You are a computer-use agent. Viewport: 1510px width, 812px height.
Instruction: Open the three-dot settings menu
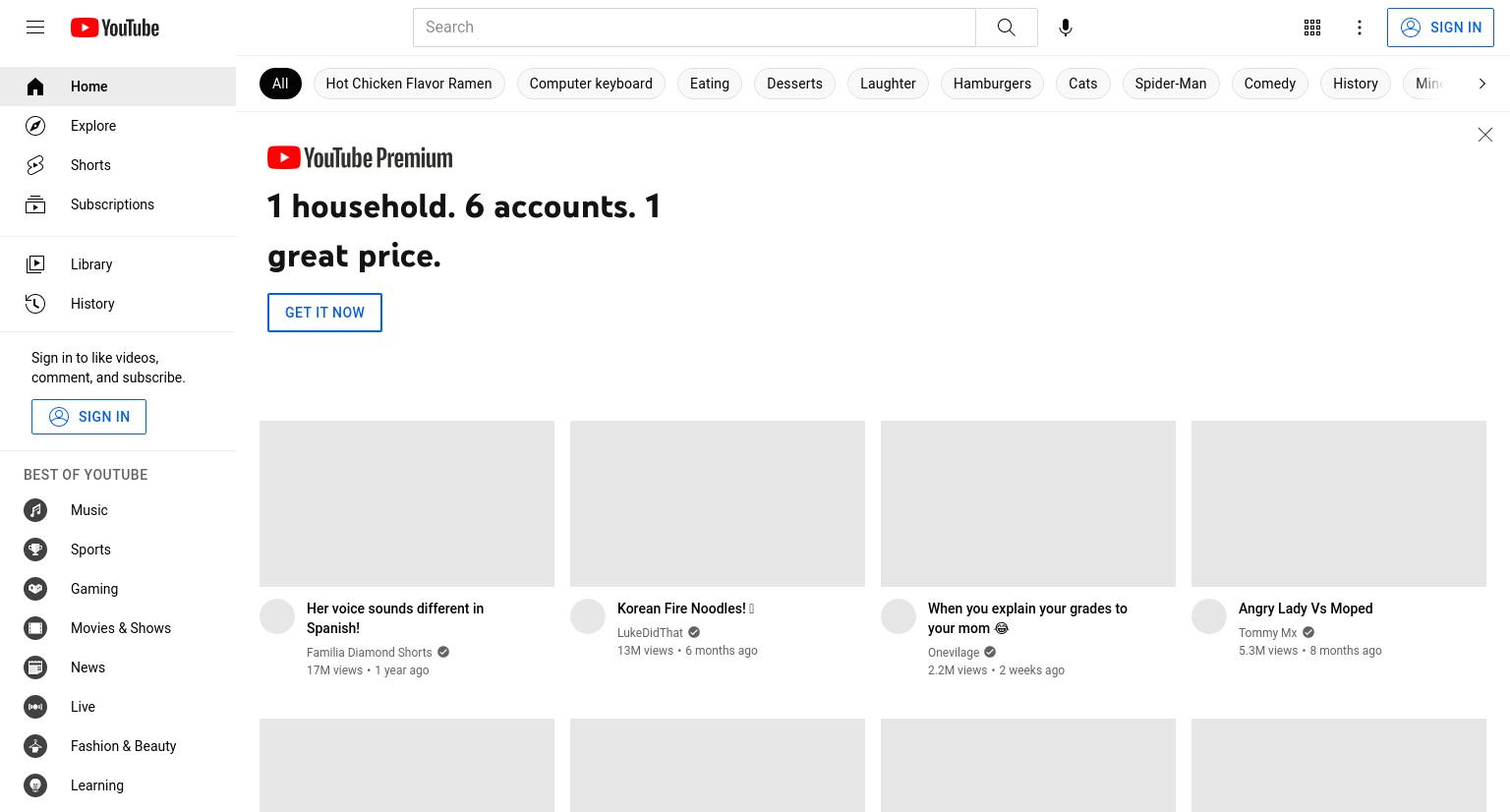pos(1360,28)
